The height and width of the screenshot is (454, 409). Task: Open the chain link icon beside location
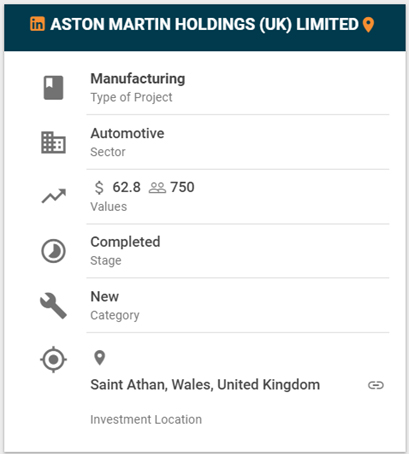click(376, 385)
